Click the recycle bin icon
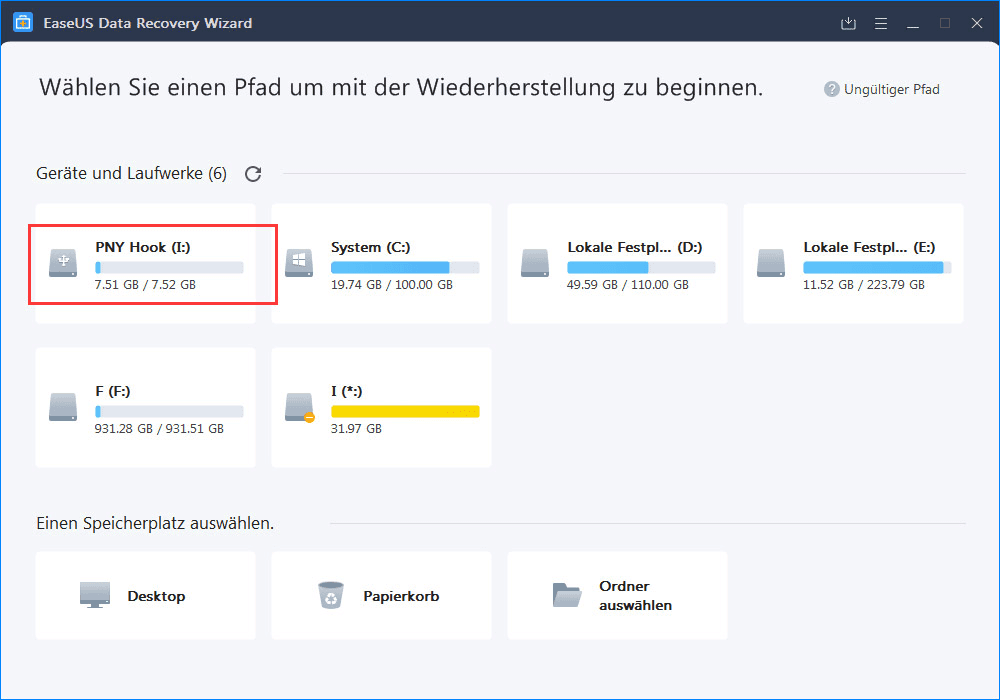The height and width of the screenshot is (700, 1000). (x=331, y=595)
